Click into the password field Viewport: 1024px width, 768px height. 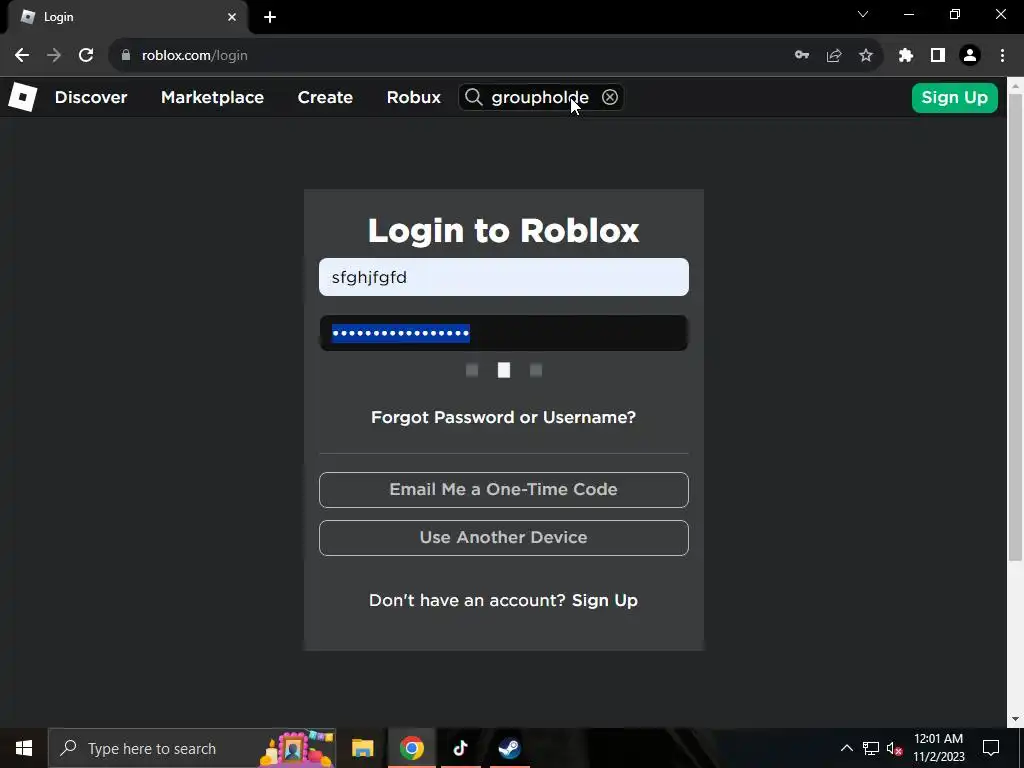[x=504, y=333]
